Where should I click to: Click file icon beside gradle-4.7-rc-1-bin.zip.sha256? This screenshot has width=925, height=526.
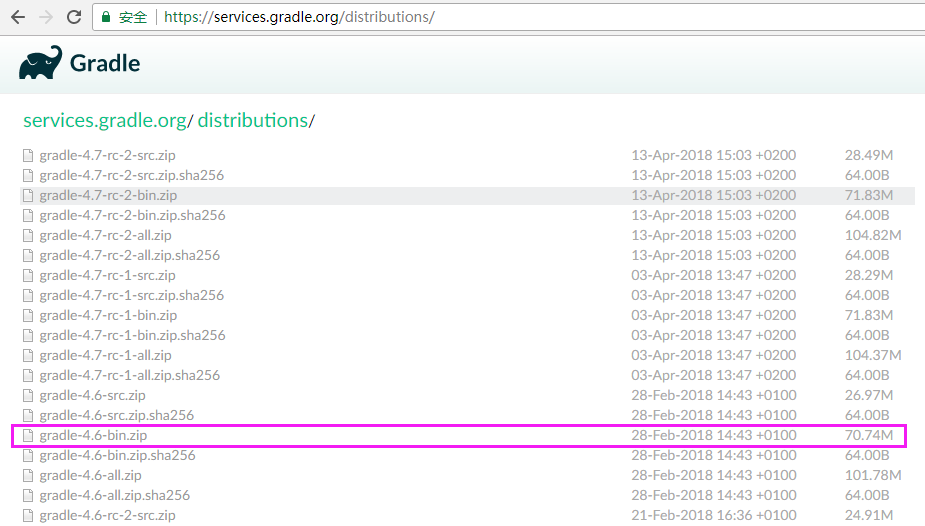(28, 336)
